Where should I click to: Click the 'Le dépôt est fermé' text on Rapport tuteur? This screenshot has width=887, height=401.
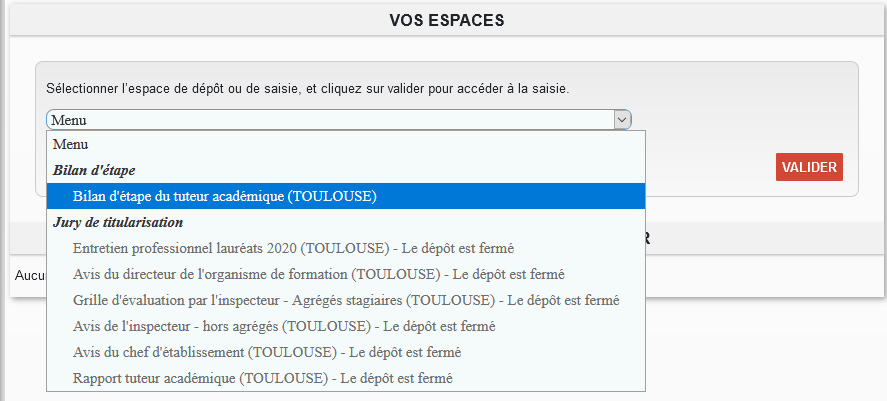click(396, 378)
